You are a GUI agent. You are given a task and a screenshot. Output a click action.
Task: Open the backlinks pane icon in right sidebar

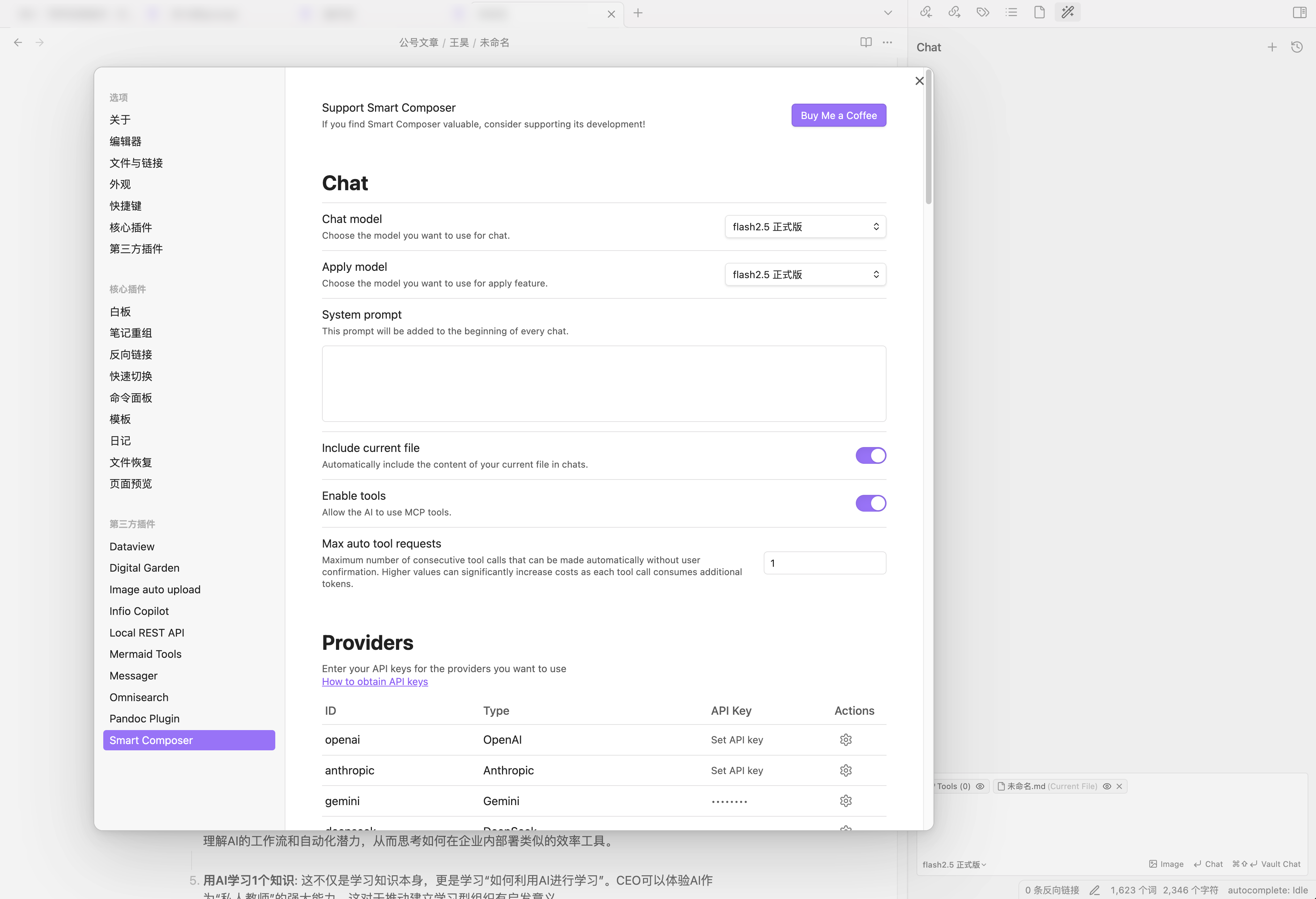click(x=926, y=12)
